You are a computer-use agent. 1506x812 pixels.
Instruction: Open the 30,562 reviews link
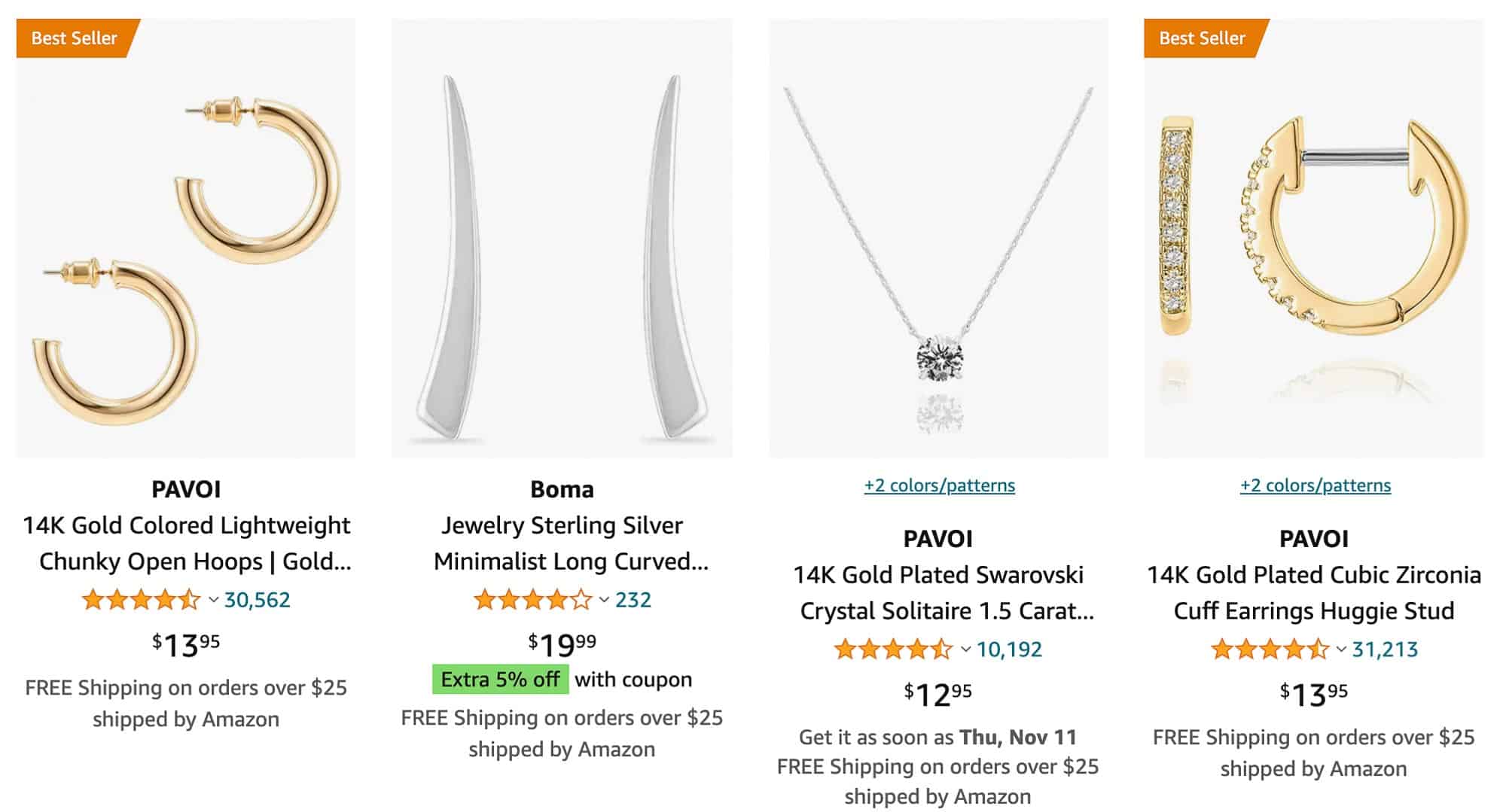258,600
